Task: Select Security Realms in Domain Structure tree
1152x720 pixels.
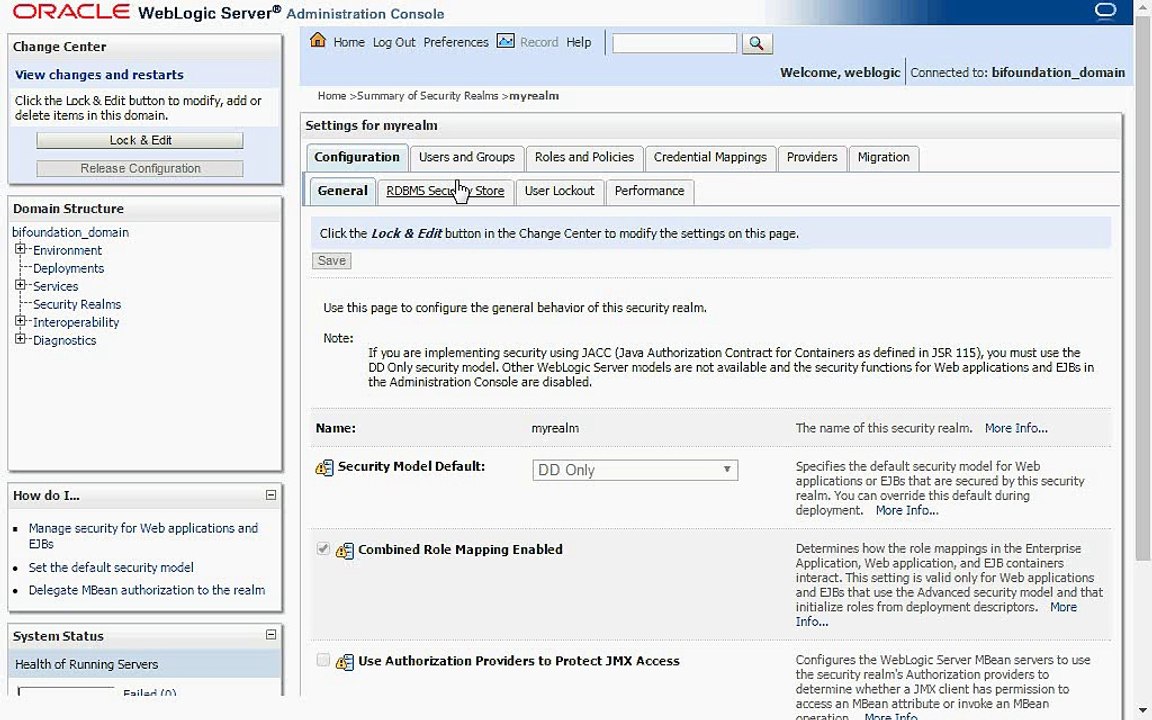Action: click(77, 304)
